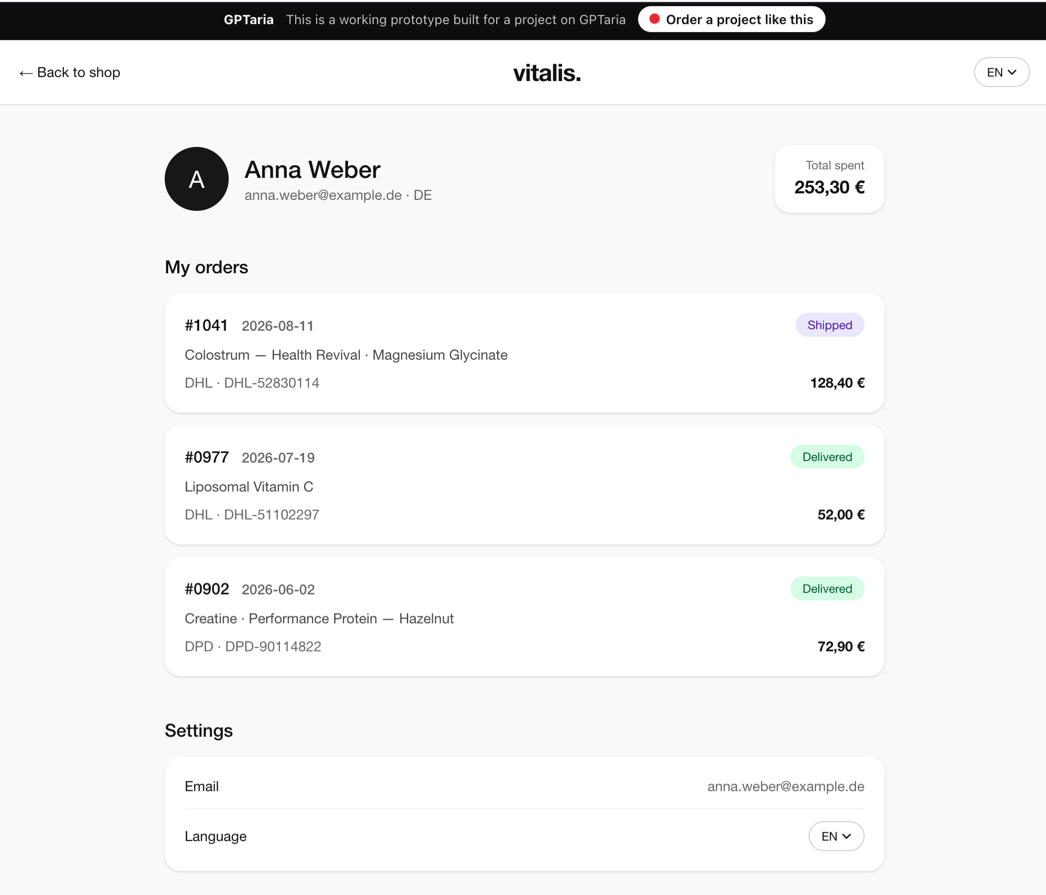
Task: Click tracking number DPD-90114822
Action: click(273, 646)
